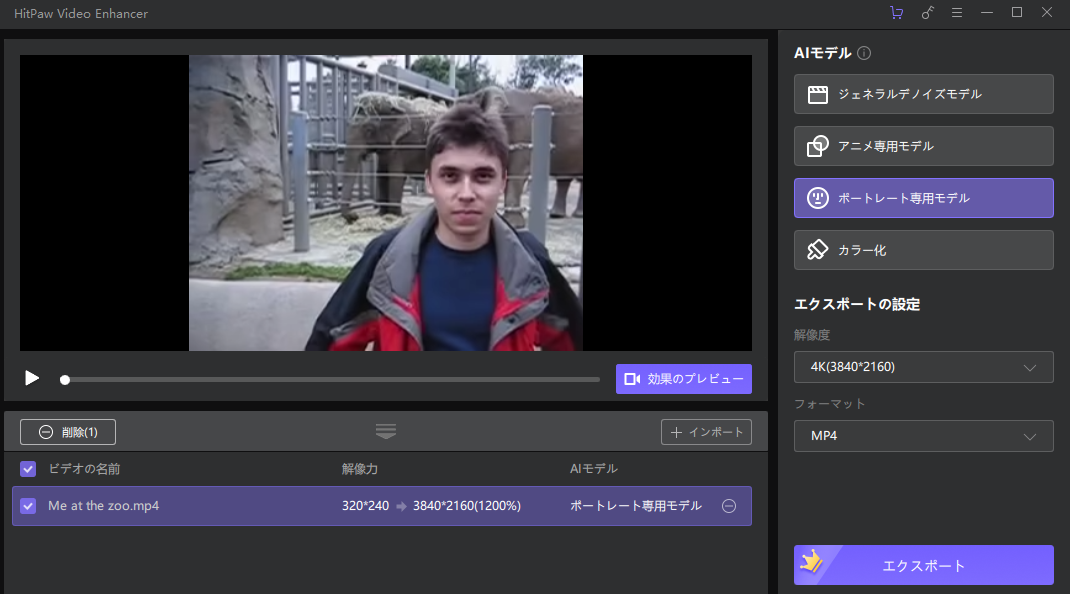Open the 4K(3840*2160) resolution dropdown
Viewport: 1070px width, 594px height.
[x=923, y=367]
